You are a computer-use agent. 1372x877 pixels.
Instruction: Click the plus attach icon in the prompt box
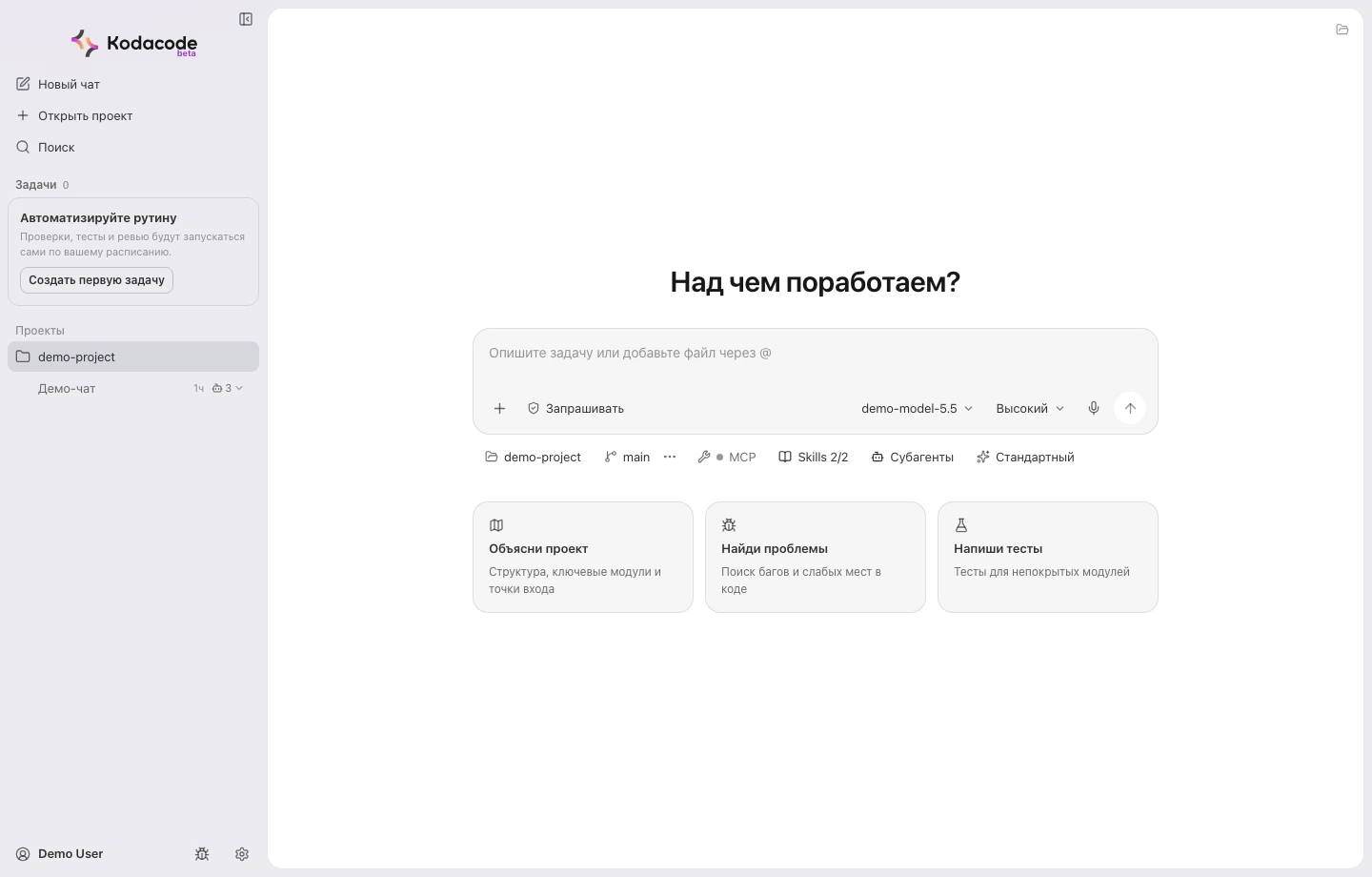tap(499, 408)
